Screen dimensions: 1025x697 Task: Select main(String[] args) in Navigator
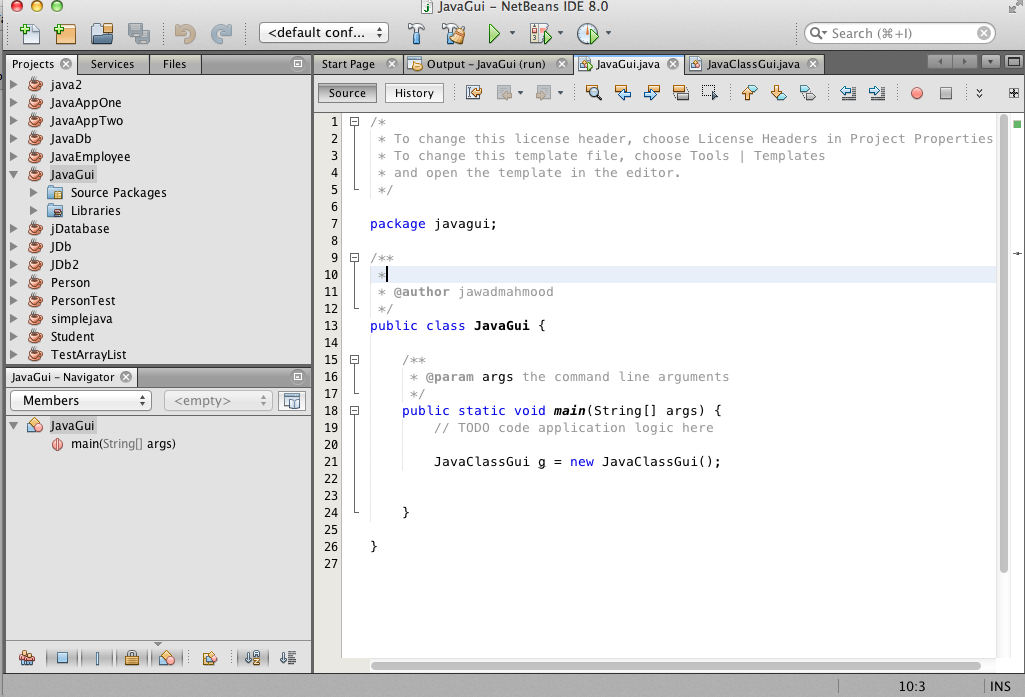(x=123, y=444)
